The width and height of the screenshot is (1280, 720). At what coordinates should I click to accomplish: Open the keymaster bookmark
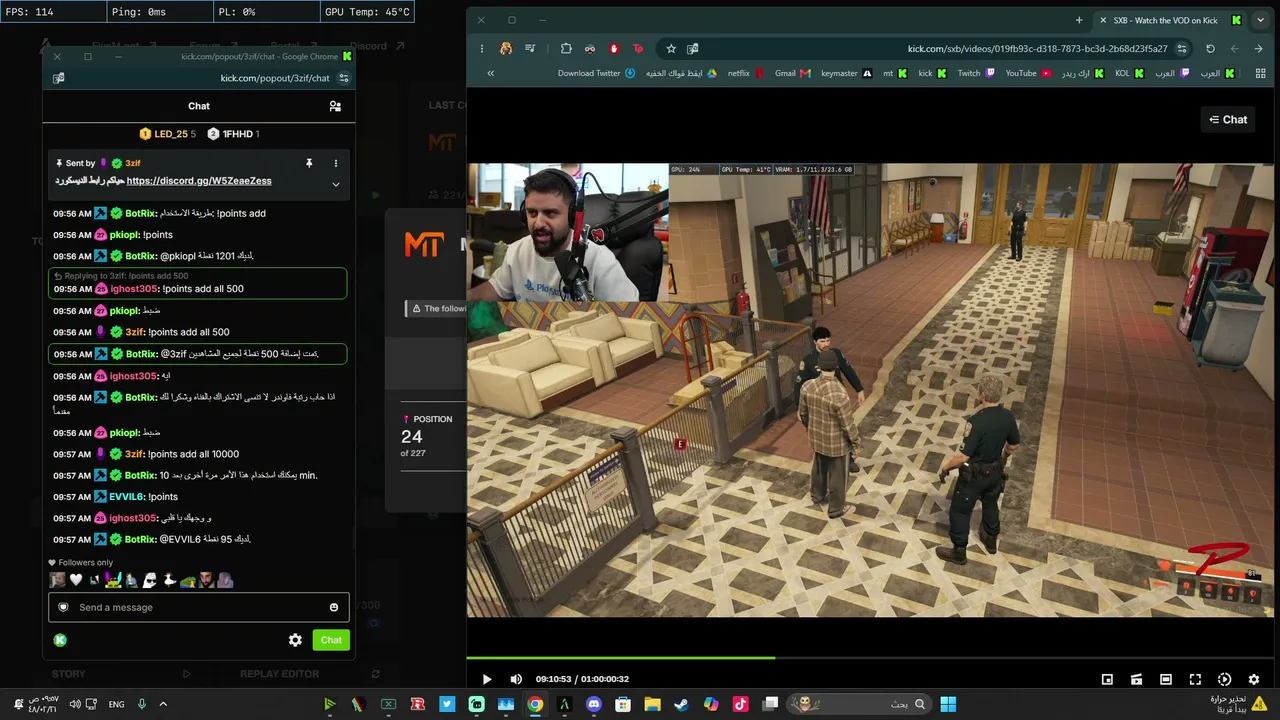pos(846,73)
